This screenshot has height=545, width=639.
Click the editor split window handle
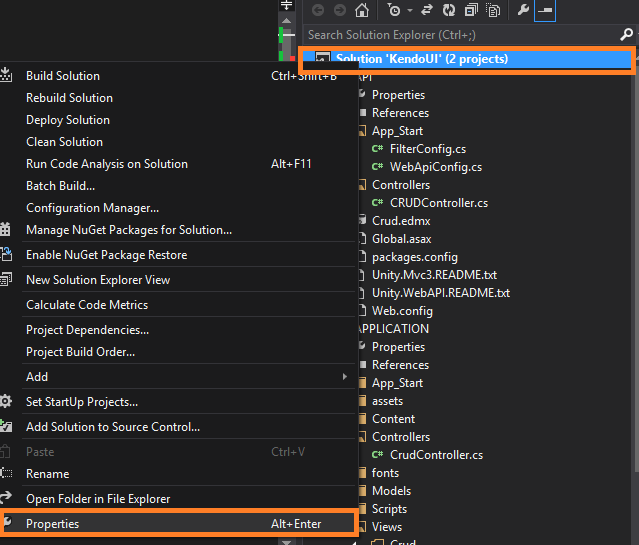click(286, 6)
